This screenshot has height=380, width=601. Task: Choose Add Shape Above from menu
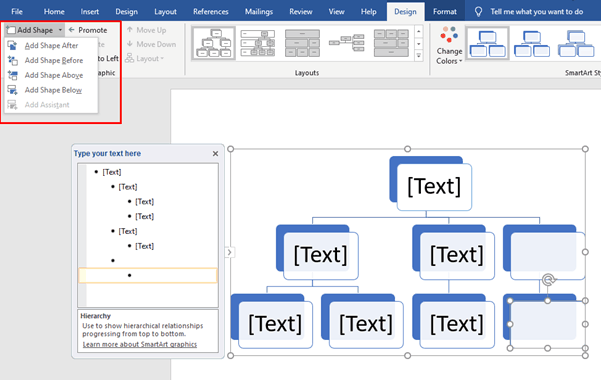[54, 76]
